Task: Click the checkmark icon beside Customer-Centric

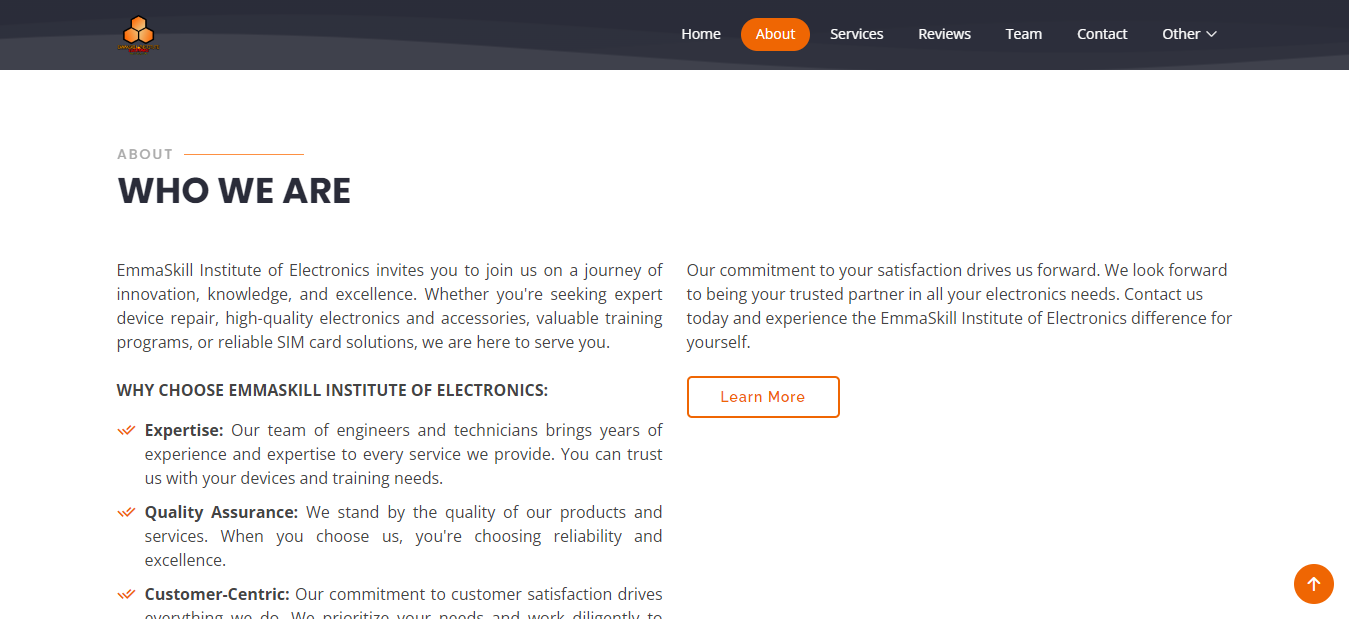Action: 126,594
